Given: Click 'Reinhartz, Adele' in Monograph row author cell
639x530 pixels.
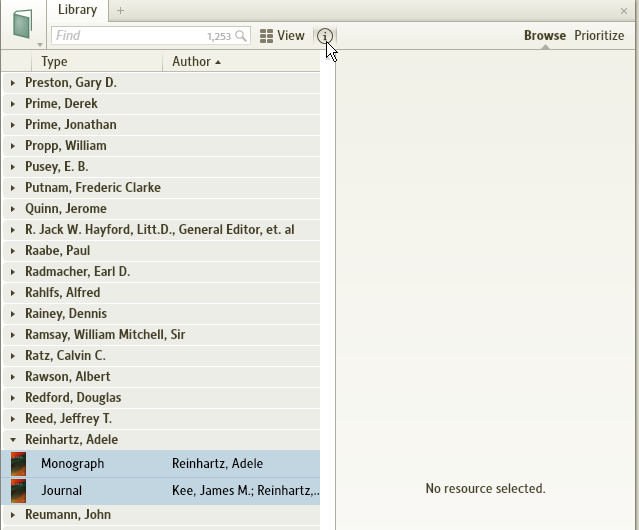Looking at the screenshot, I should pyautogui.click(x=217, y=464).
